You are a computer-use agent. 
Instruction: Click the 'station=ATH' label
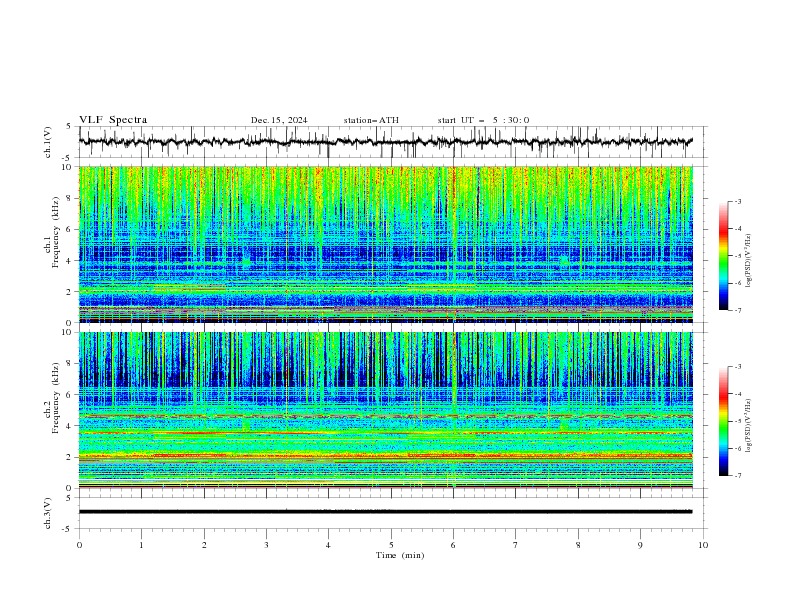pos(371,120)
